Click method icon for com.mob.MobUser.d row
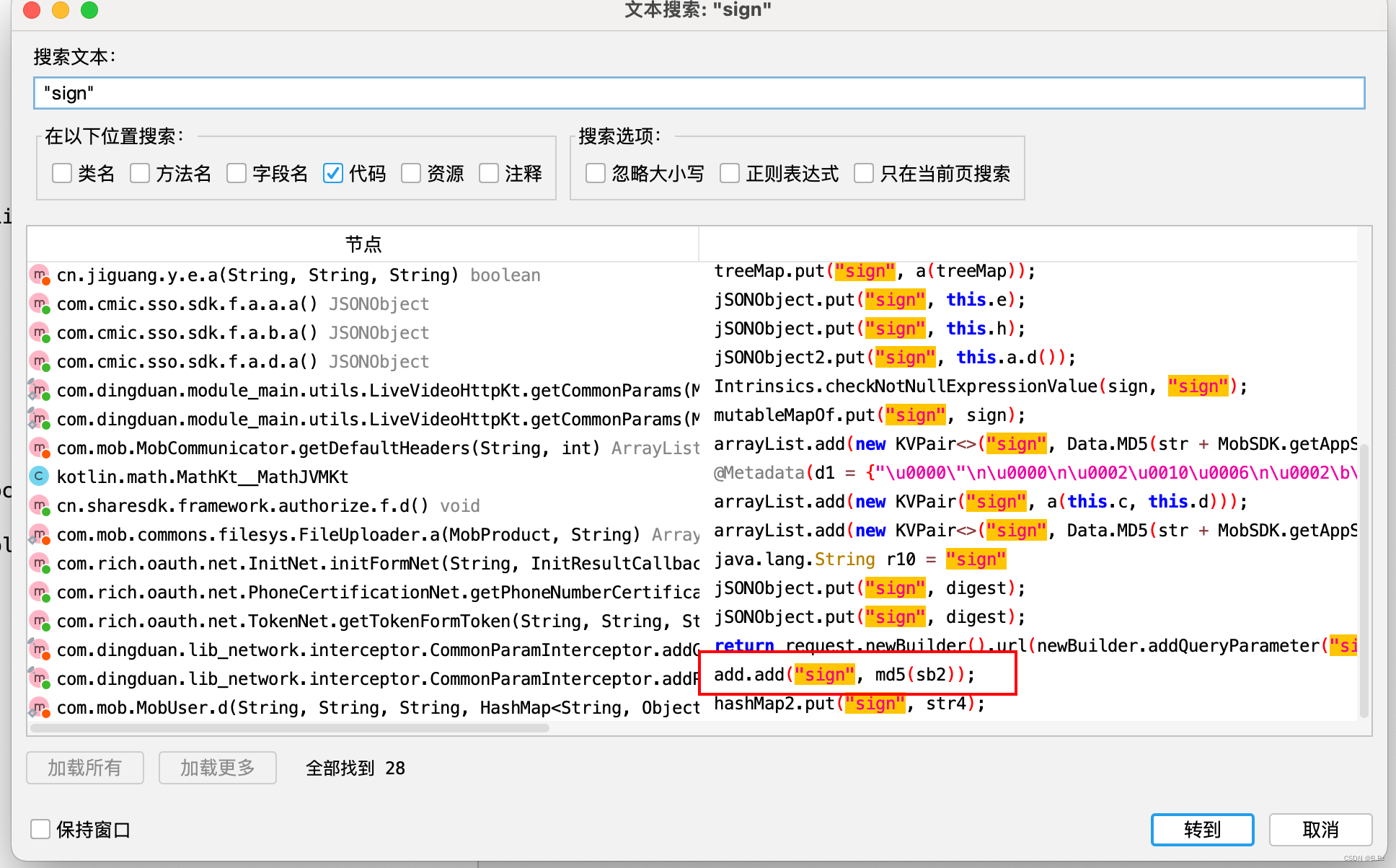This screenshot has height=868, width=1396. tap(40, 708)
